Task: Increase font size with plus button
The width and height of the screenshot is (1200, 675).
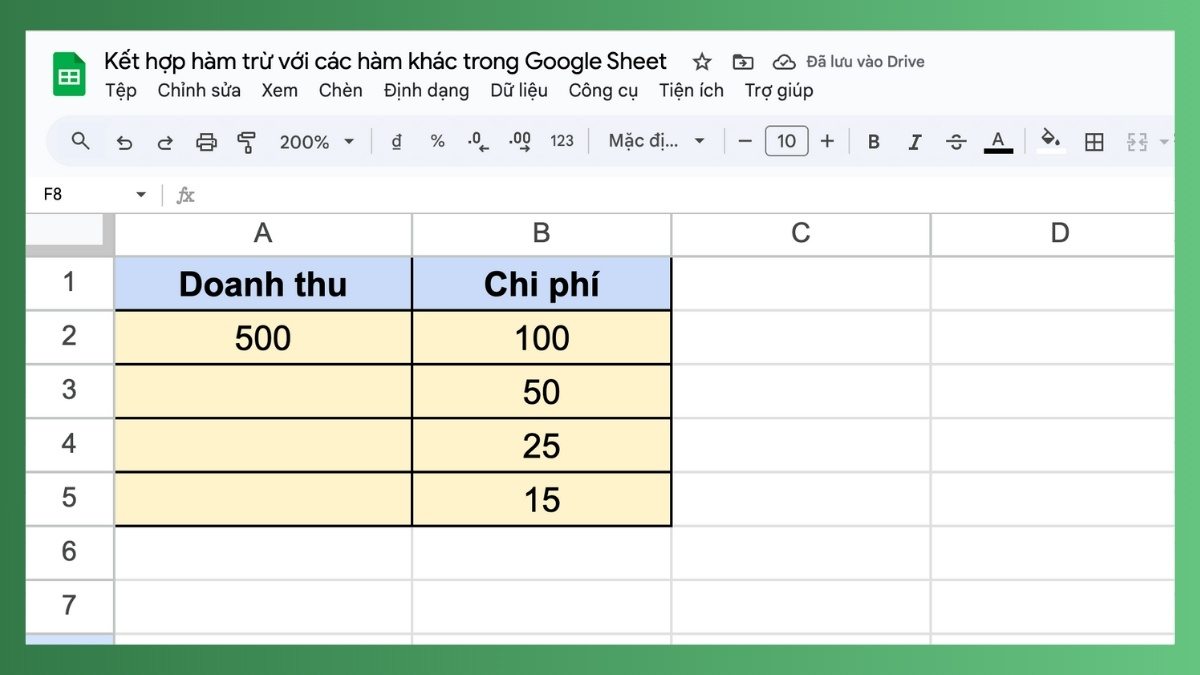Action: point(827,142)
